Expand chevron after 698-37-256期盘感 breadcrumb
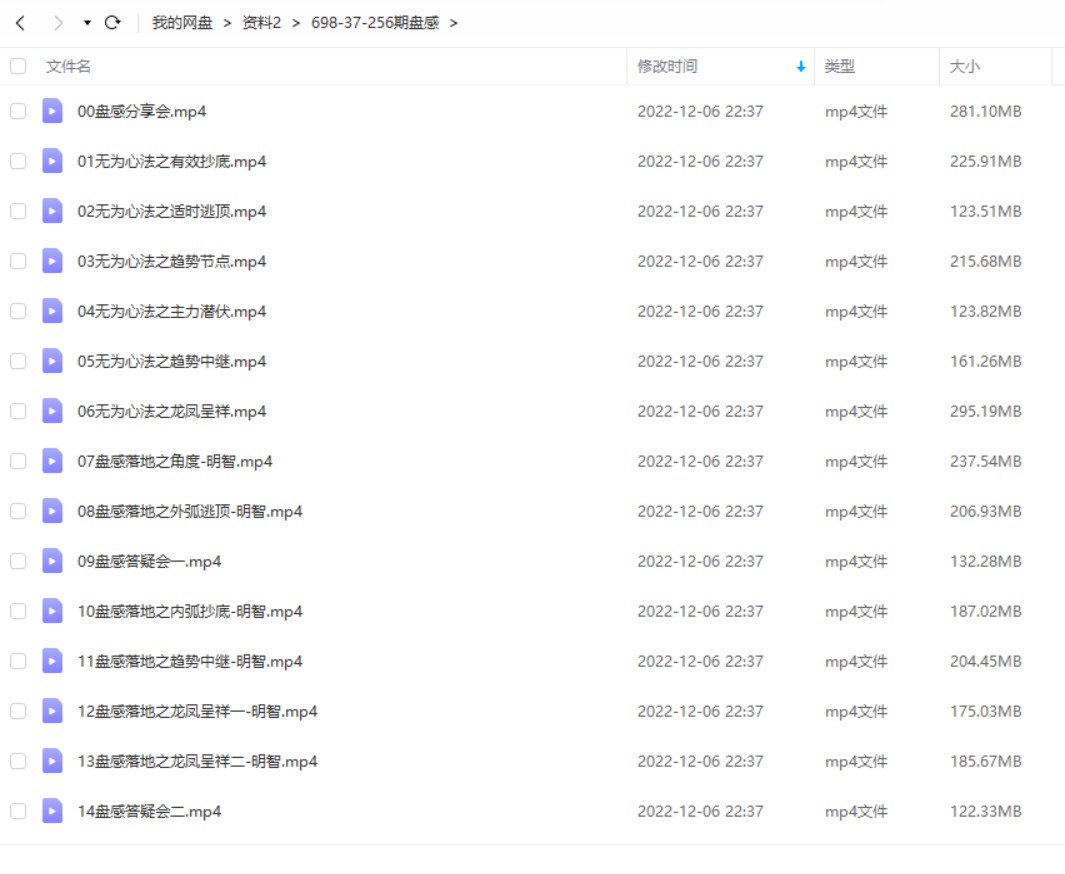 pyautogui.click(x=454, y=23)
